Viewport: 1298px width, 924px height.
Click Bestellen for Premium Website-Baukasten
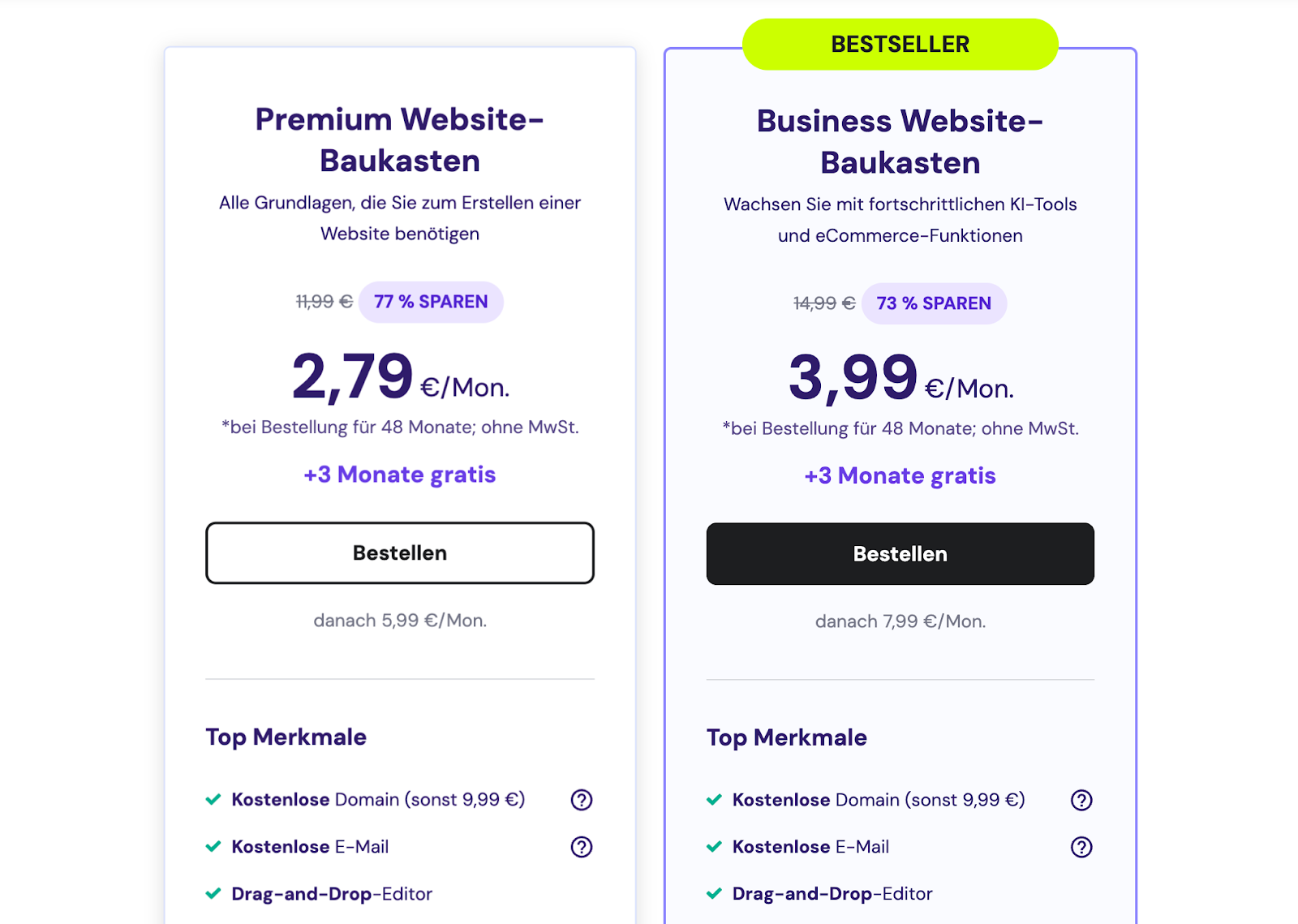point(399,552)
